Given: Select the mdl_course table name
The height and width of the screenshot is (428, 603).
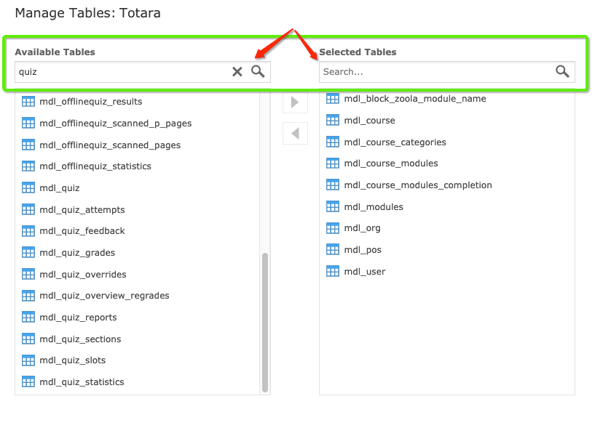Looking at the screenshot, I should point(370,120).
